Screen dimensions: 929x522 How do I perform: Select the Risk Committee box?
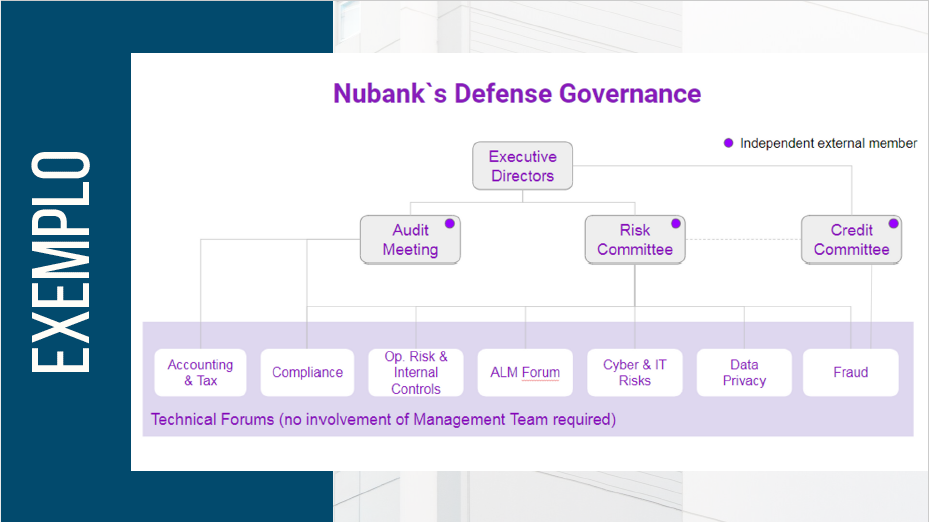tap(635, 239)
